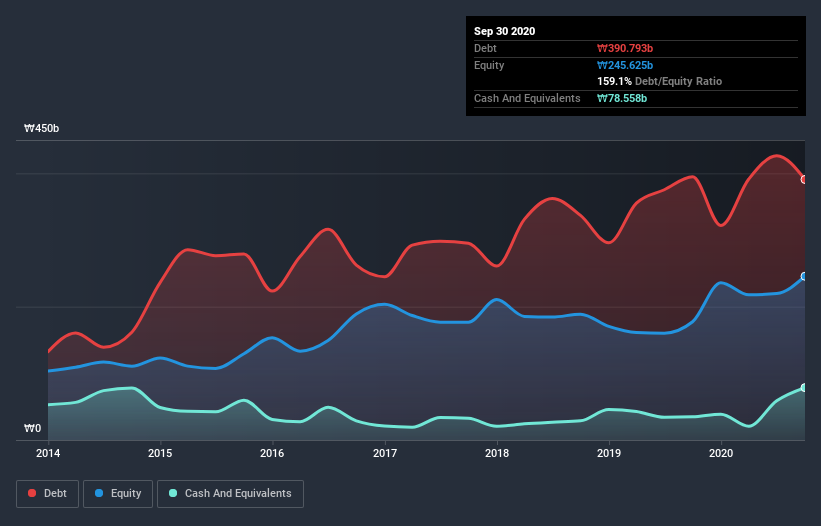Click the blue Equity legend dot

(99, 493)
